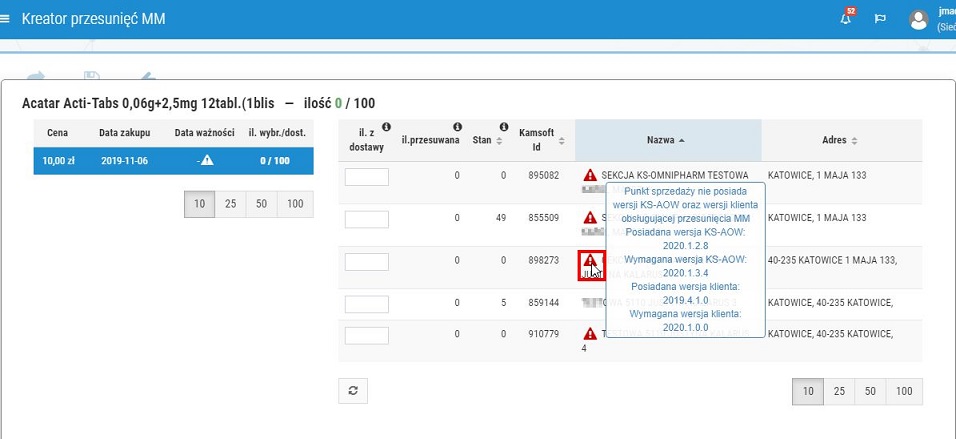Click SEKCJA KS-OMNIPHARM TESTOWA name
This screenshot has height=439, width=956.
pos(674,176)
